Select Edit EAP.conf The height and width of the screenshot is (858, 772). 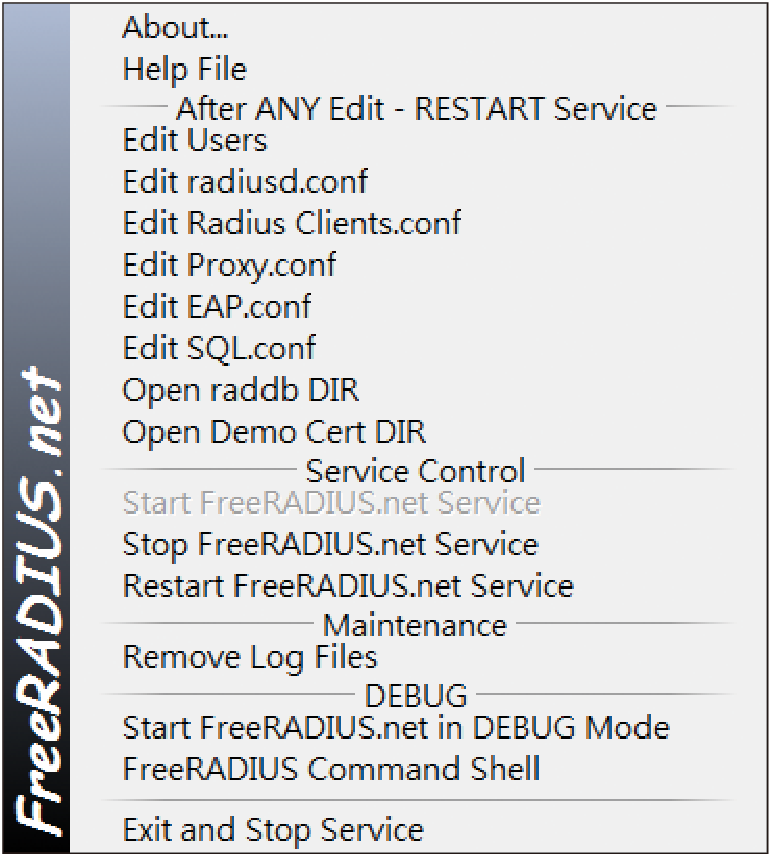(419, 307)
